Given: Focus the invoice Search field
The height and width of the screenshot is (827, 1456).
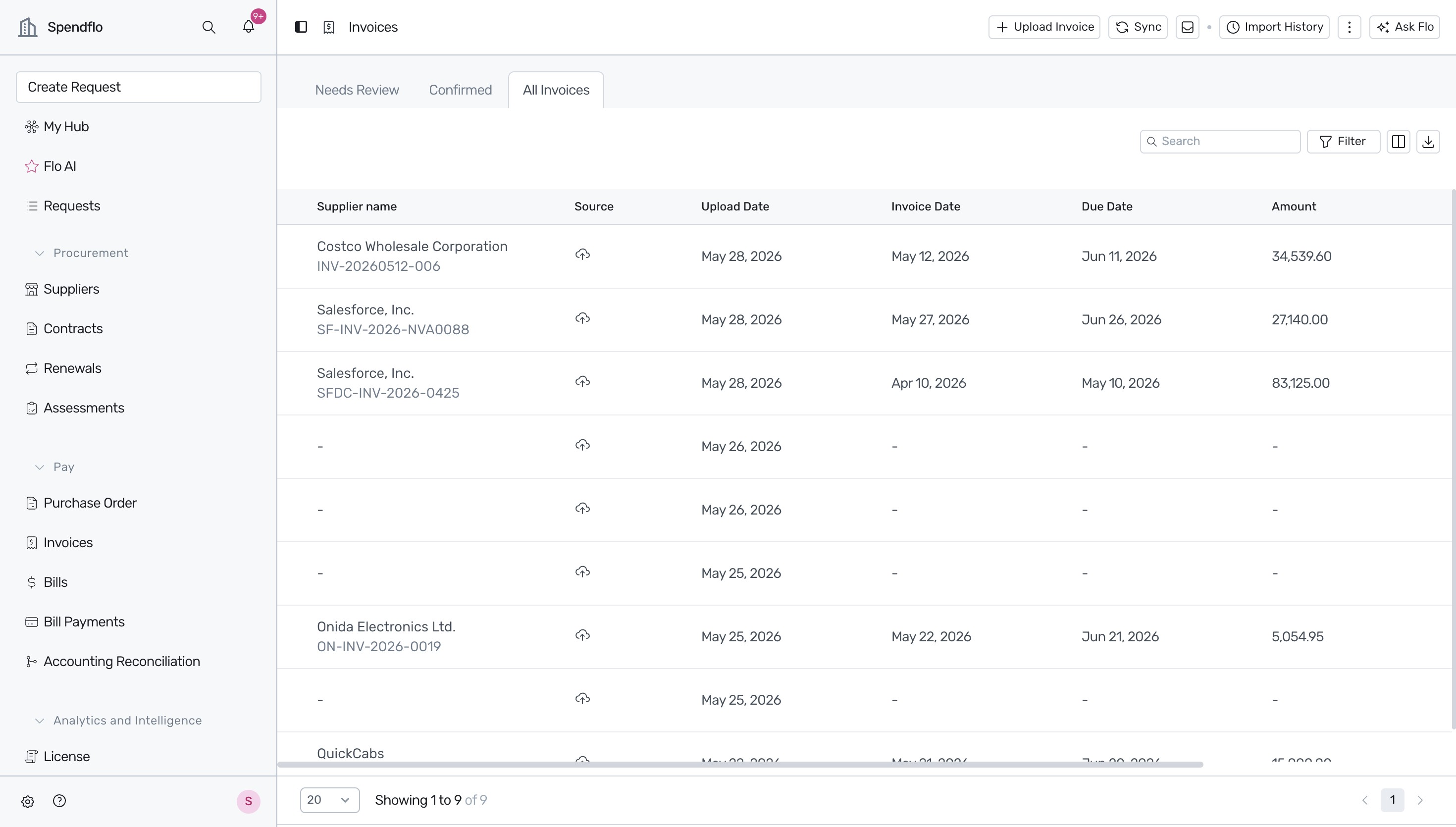Looking at the screenshot, I should point(1220,142).
